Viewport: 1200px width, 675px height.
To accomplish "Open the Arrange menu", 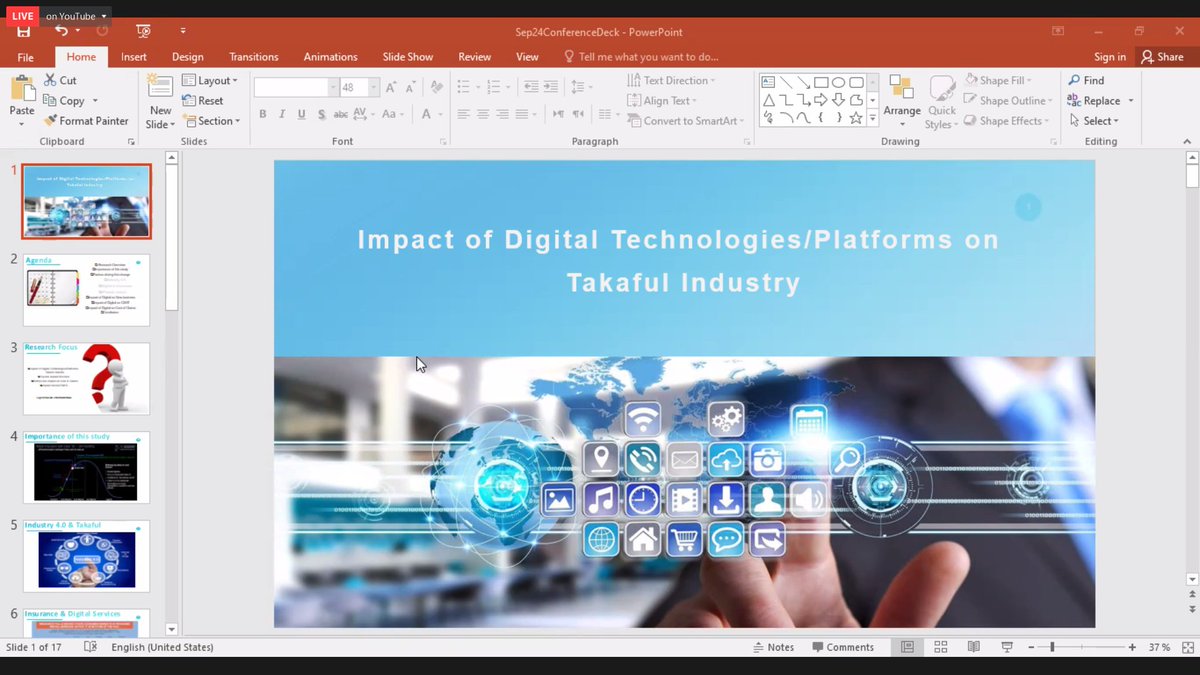I will (x=902, y=101).
